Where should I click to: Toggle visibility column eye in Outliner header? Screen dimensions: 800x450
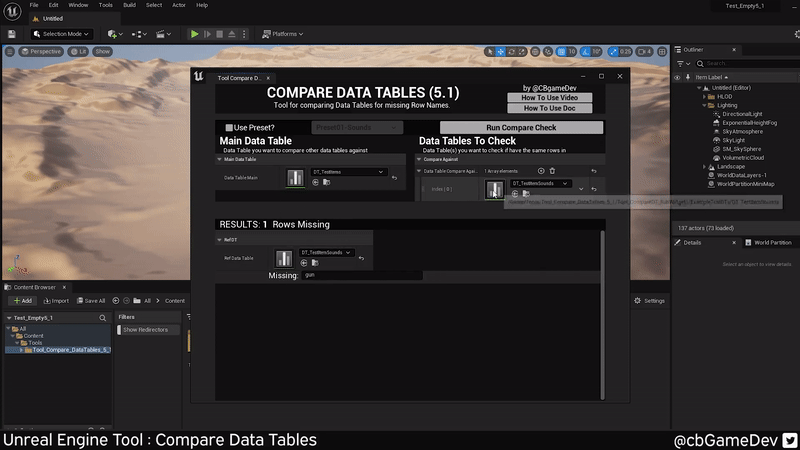coord(678,77)
